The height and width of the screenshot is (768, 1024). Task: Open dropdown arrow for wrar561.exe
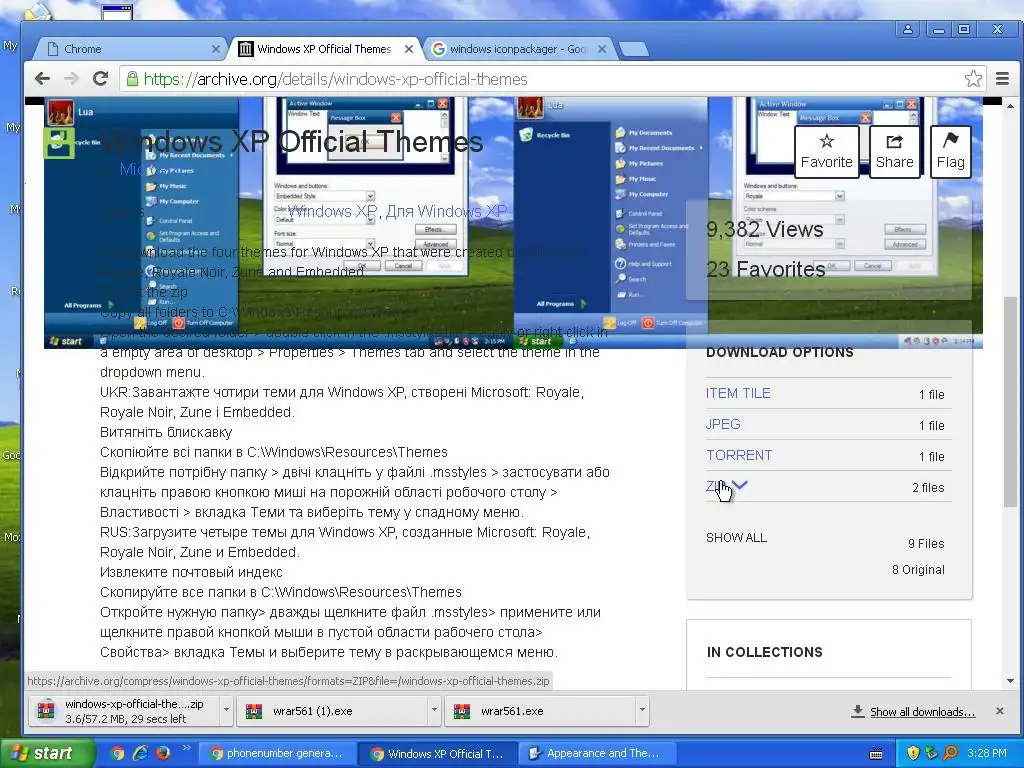(x=643, y=711)
